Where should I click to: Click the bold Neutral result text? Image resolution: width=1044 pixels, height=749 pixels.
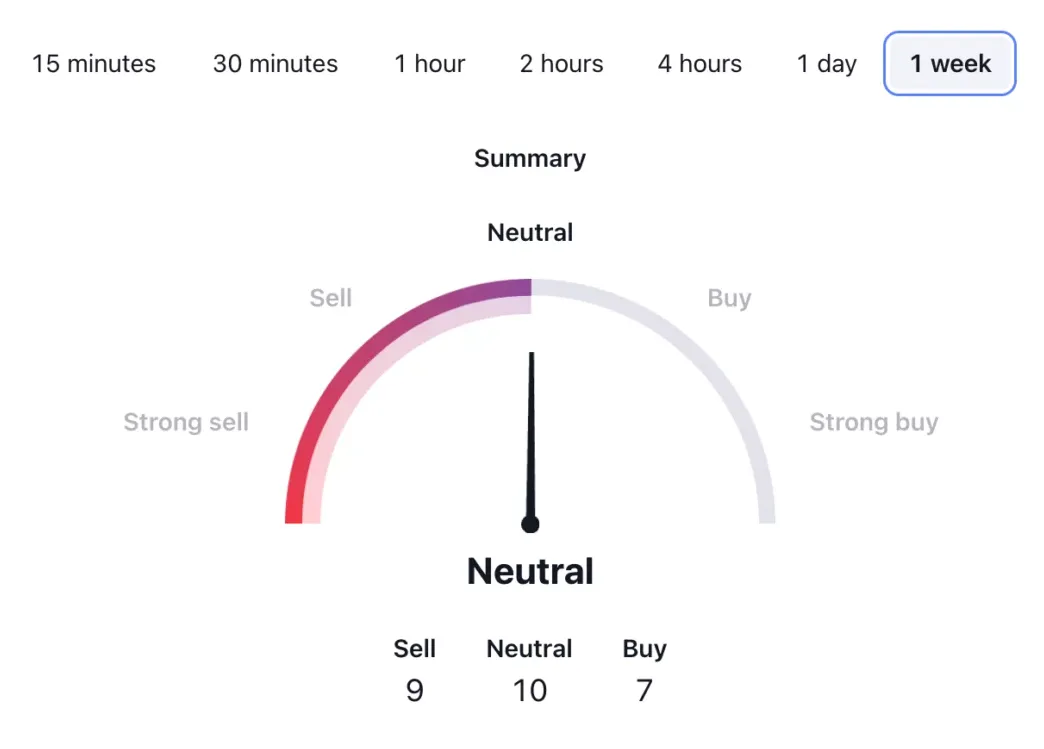point(530,571)
